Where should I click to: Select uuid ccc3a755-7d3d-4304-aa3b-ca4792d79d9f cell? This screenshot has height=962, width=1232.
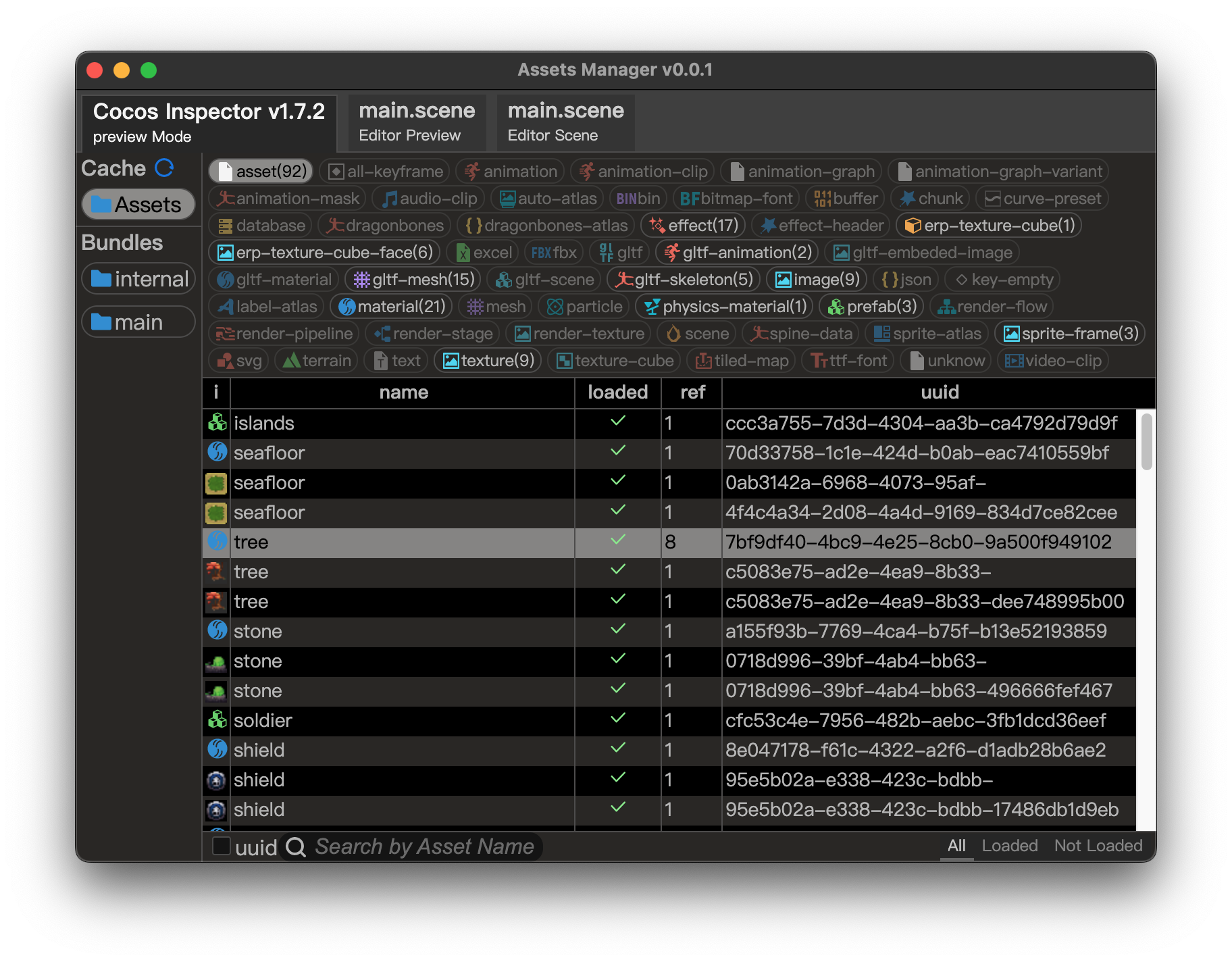pyautogui.click(x=929, y=423)
